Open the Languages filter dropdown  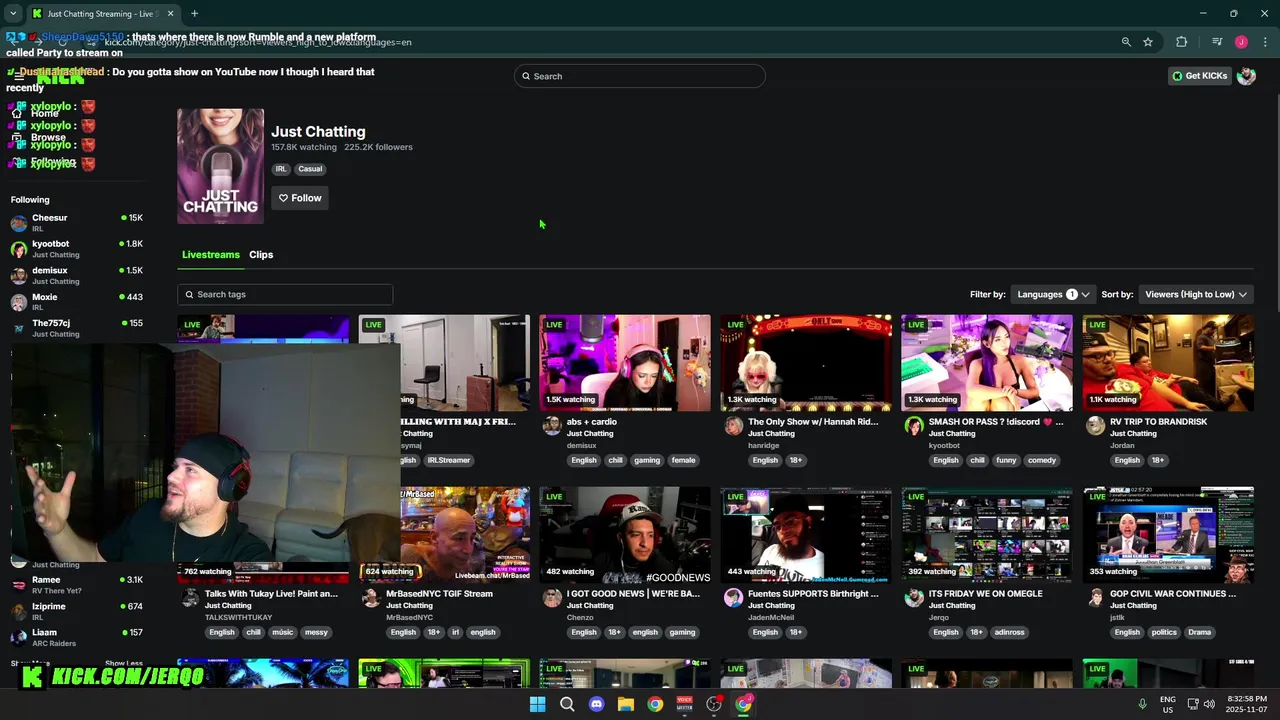tap(1053, 294)
